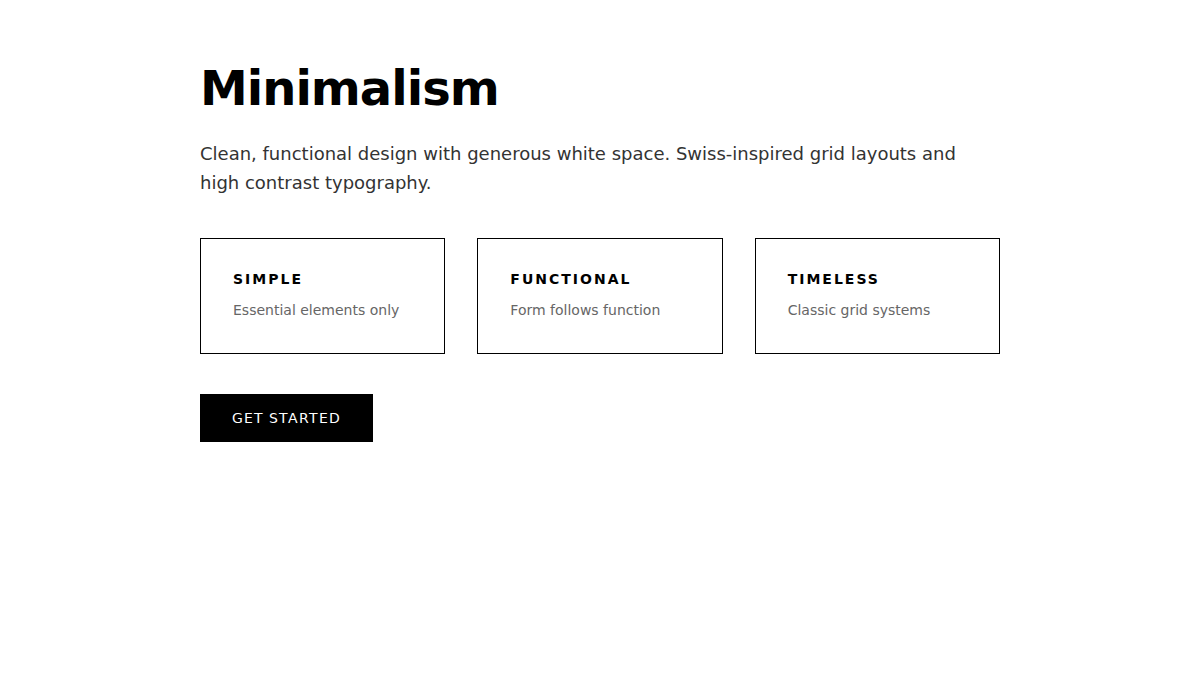Click the introductory paragraph about clean design

578,168
